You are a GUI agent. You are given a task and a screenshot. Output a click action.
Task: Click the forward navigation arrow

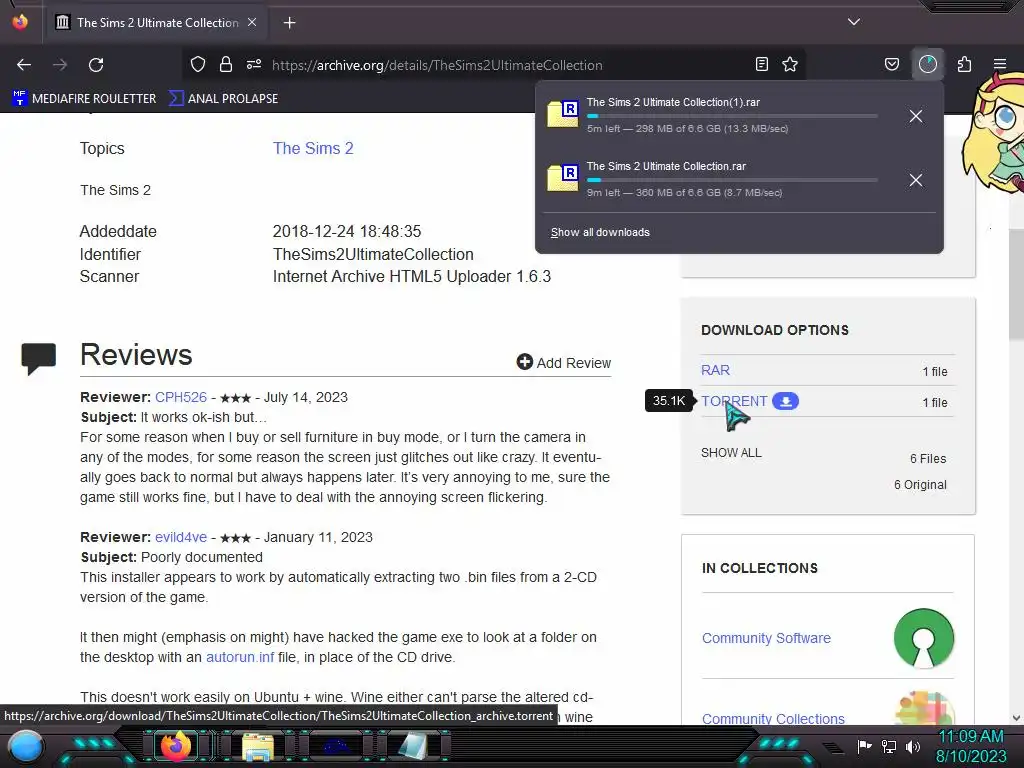click(60, 65)
